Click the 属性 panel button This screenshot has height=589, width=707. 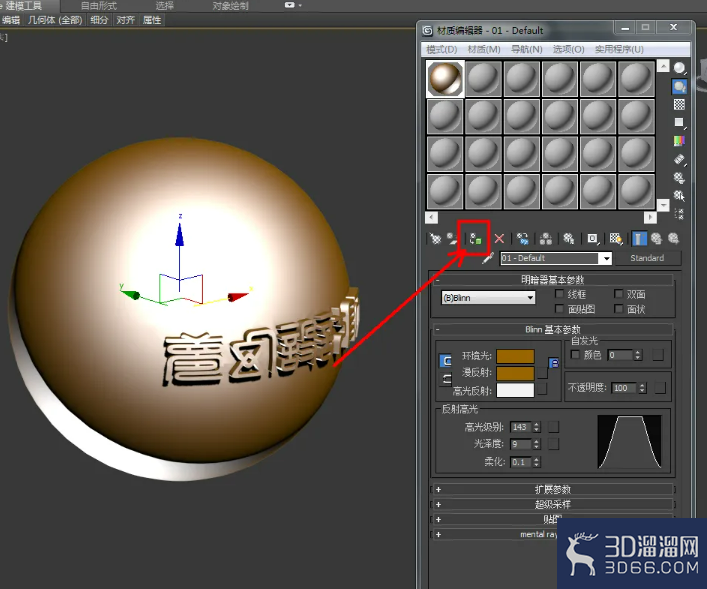coord(152,20)
